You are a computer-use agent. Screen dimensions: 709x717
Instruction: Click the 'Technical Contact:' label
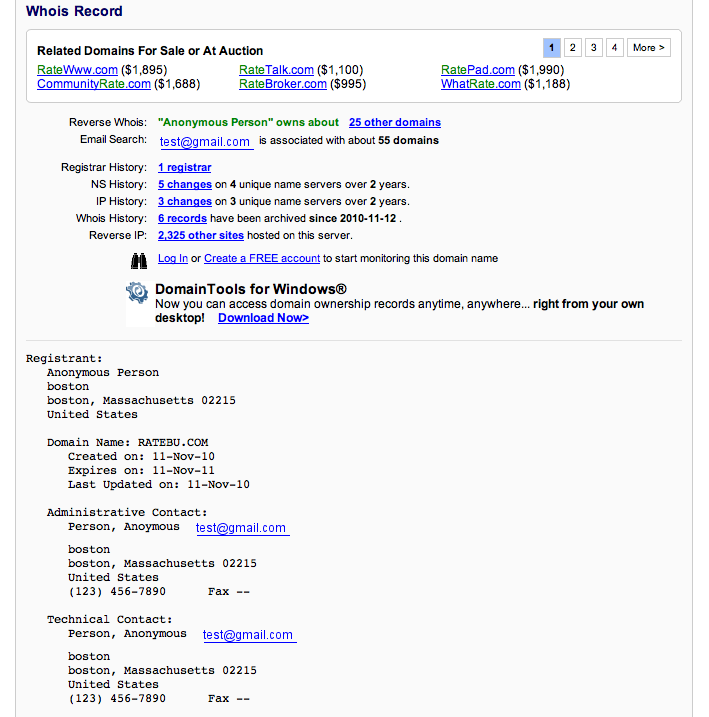coord(110,620)
